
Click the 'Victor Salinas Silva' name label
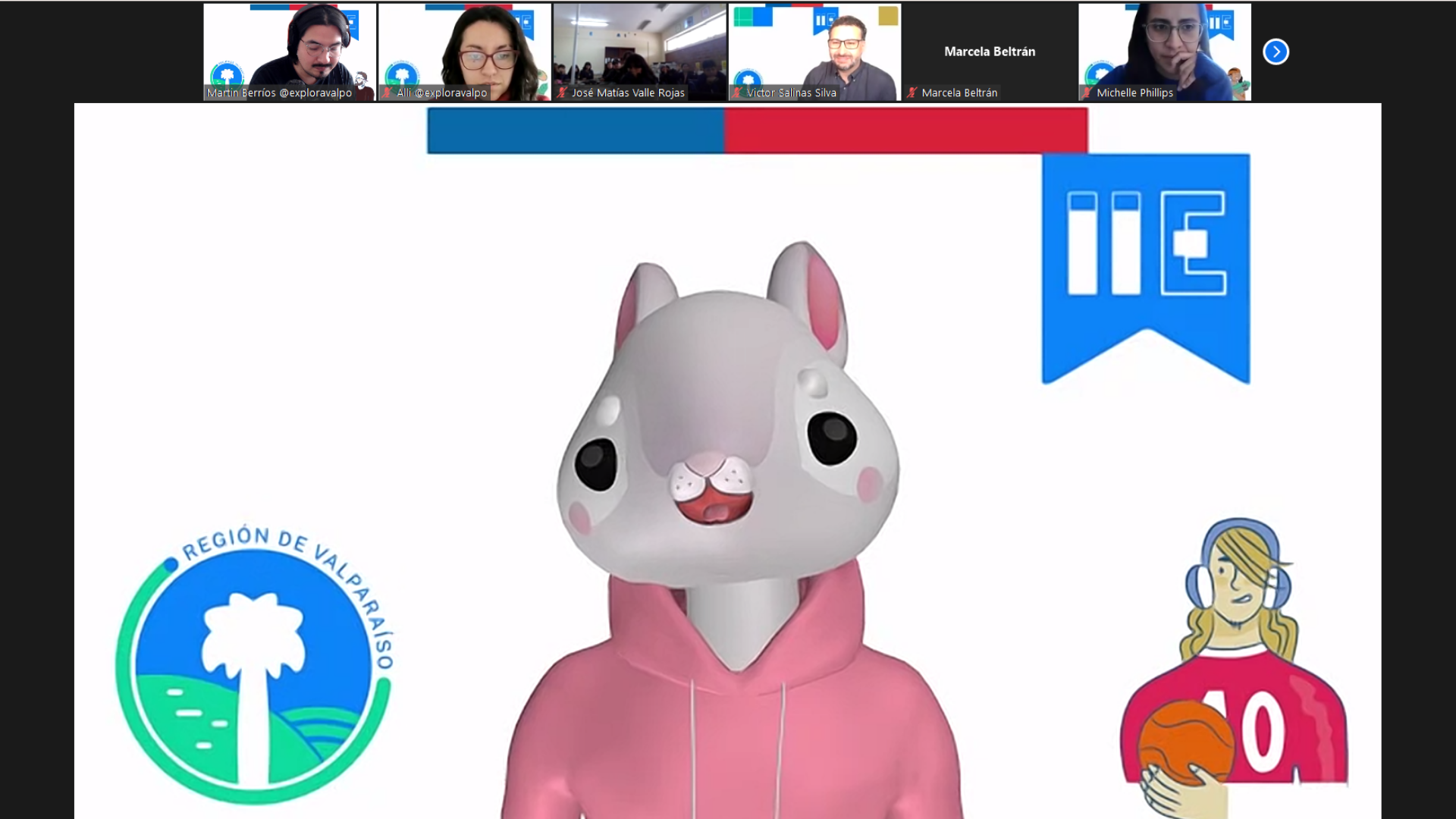pos(792,93)
